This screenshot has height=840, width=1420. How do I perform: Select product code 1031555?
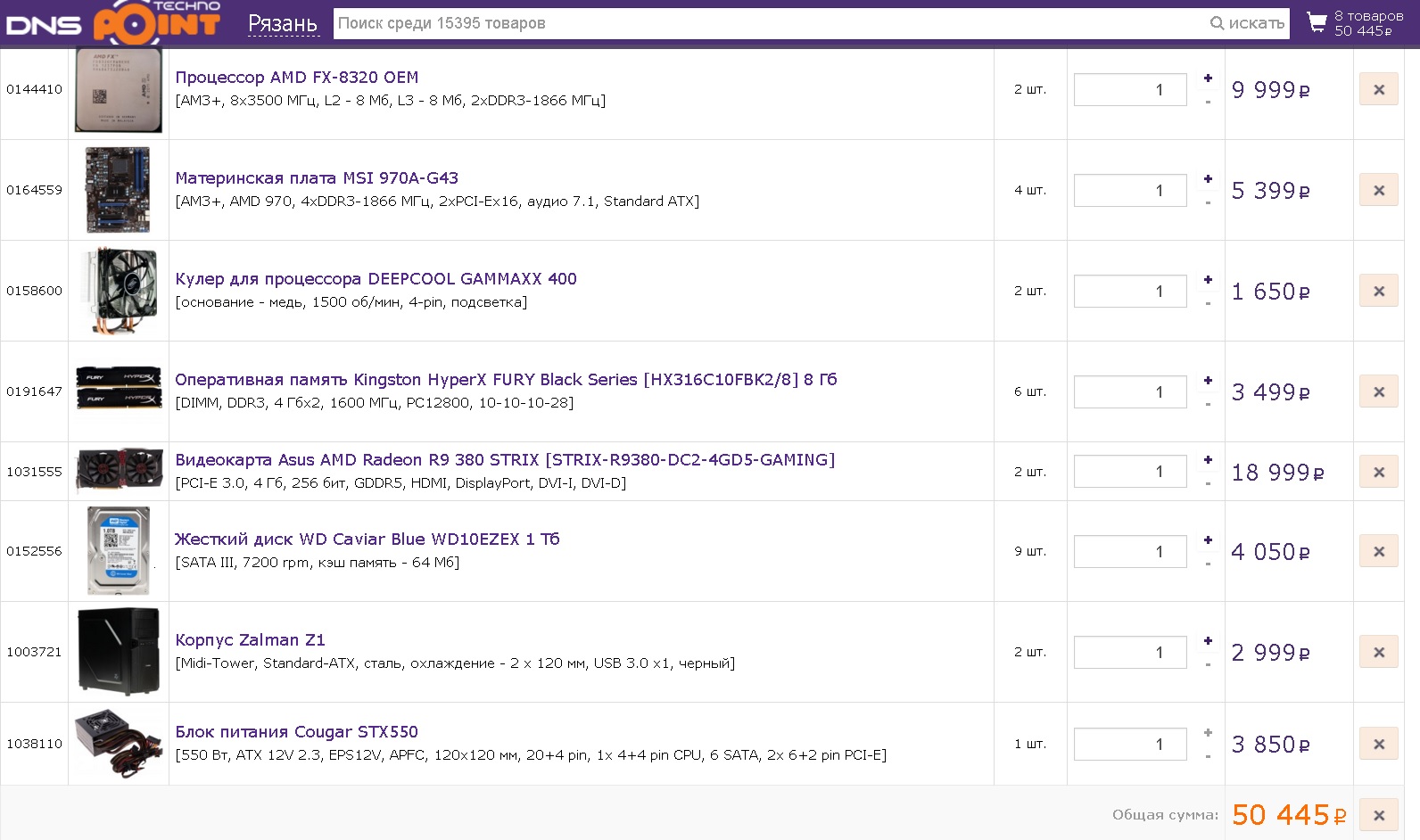pyautogui.click(x=34, y=472)
